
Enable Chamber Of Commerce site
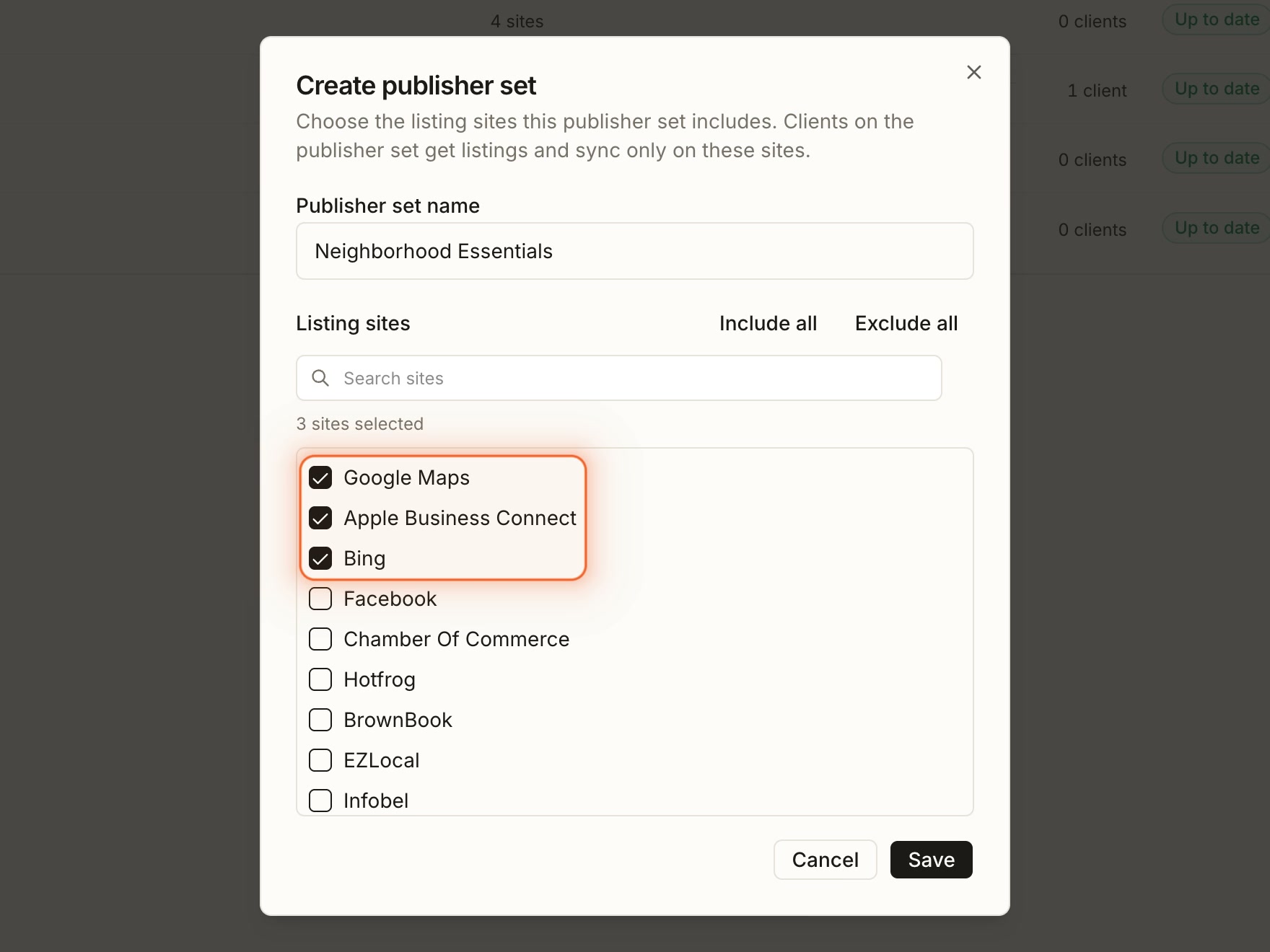point(320,639)
